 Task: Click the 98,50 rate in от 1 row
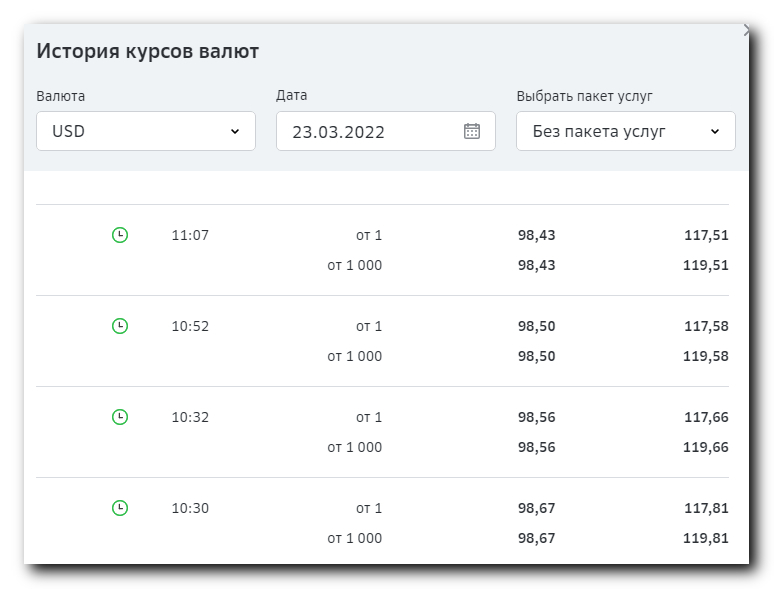(537, 326)
